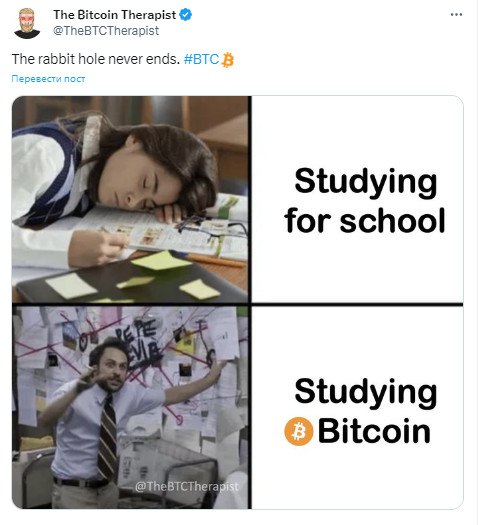Click The Bitcoin Therapist display name

click(x=114, y=15)
